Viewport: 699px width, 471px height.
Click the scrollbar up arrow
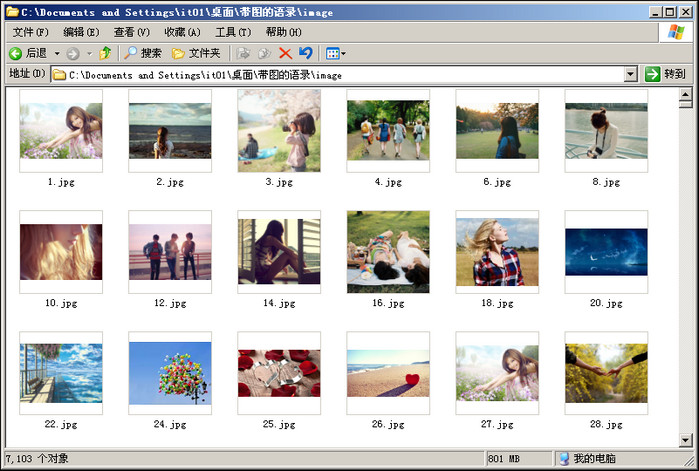686,94
